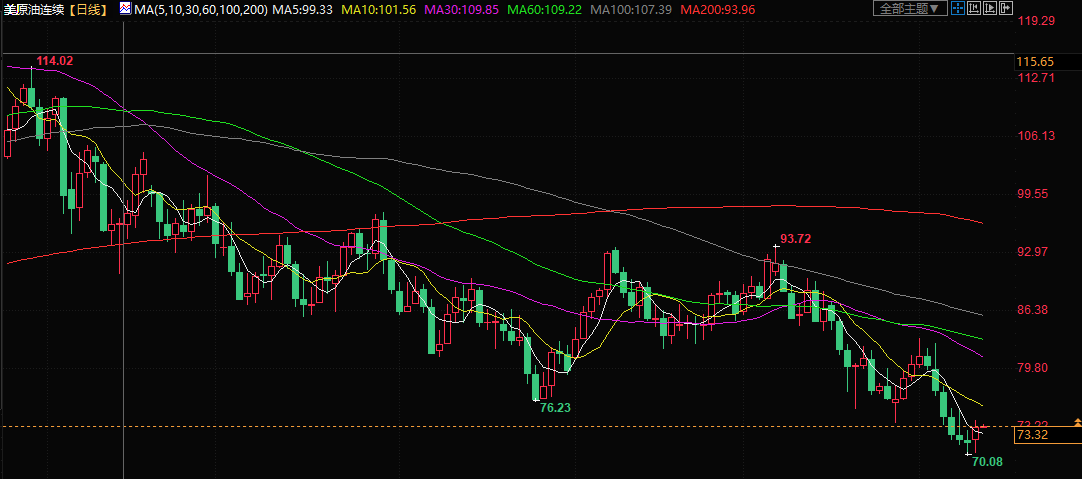Toggle the blue crosshair cursor icon
This screenshot has height=479, width=1082.
[958, 9]
